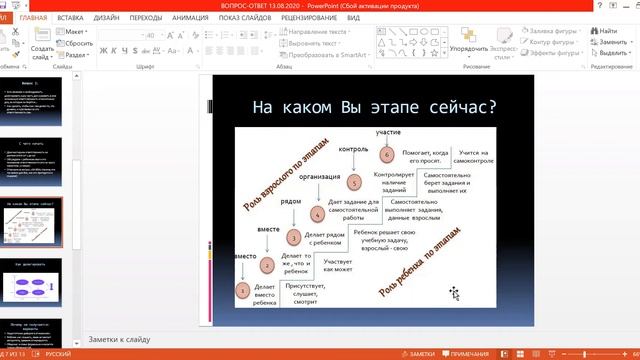Toggle text shadow S button
640x360 pixels.
coord(135,51)
